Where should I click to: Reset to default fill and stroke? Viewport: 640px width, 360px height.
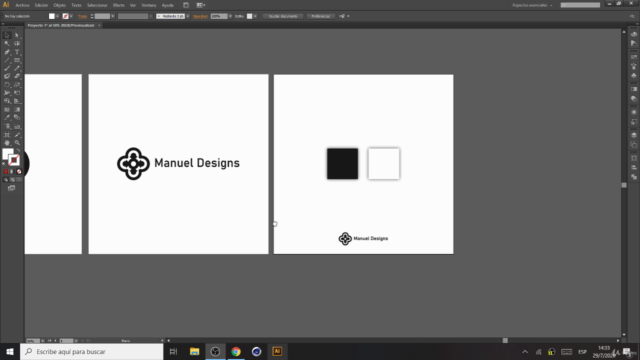(4, 164)
